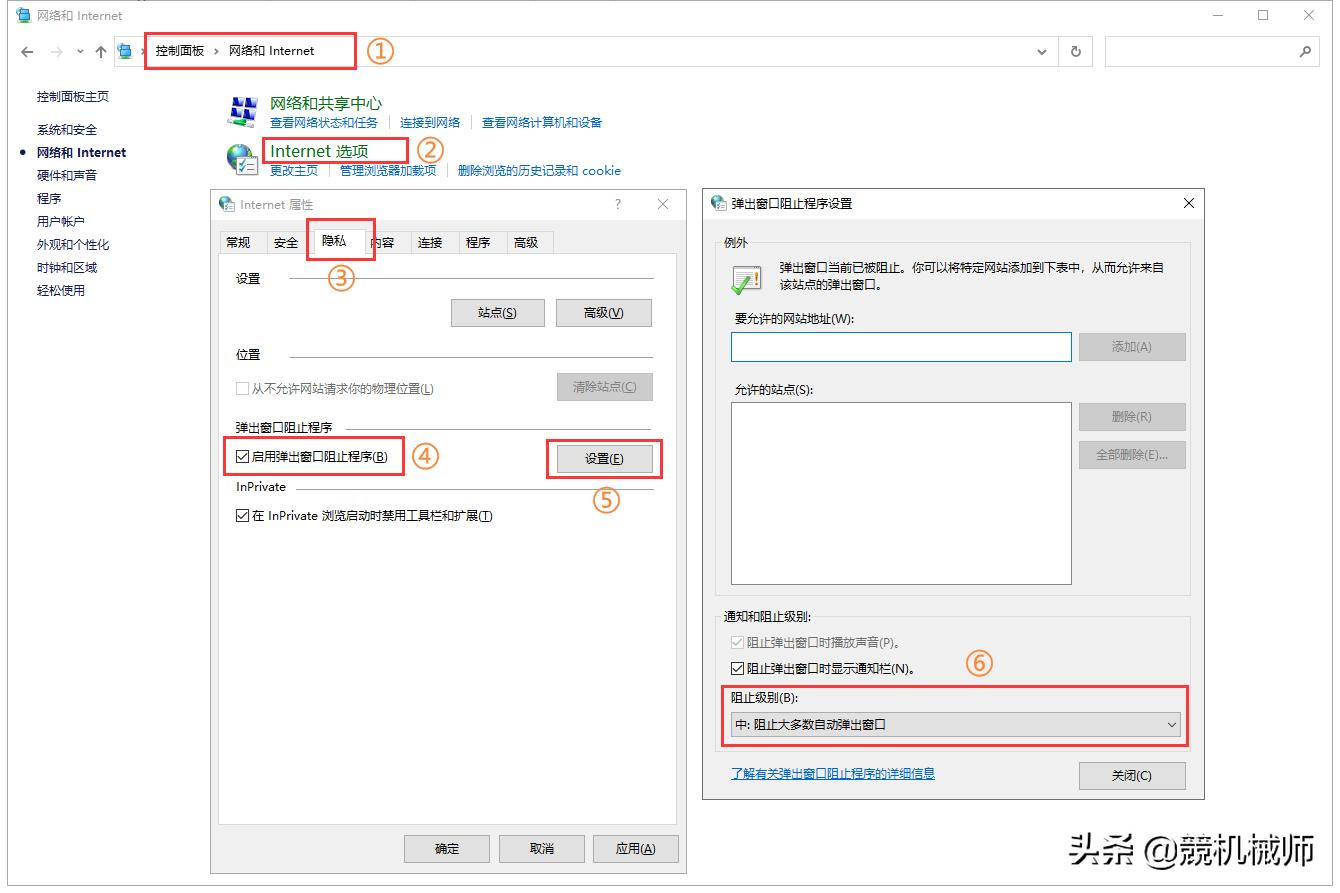The image size is (1340, 893).
Task: Click the search magnifier icon
Action: (1305, 51)
